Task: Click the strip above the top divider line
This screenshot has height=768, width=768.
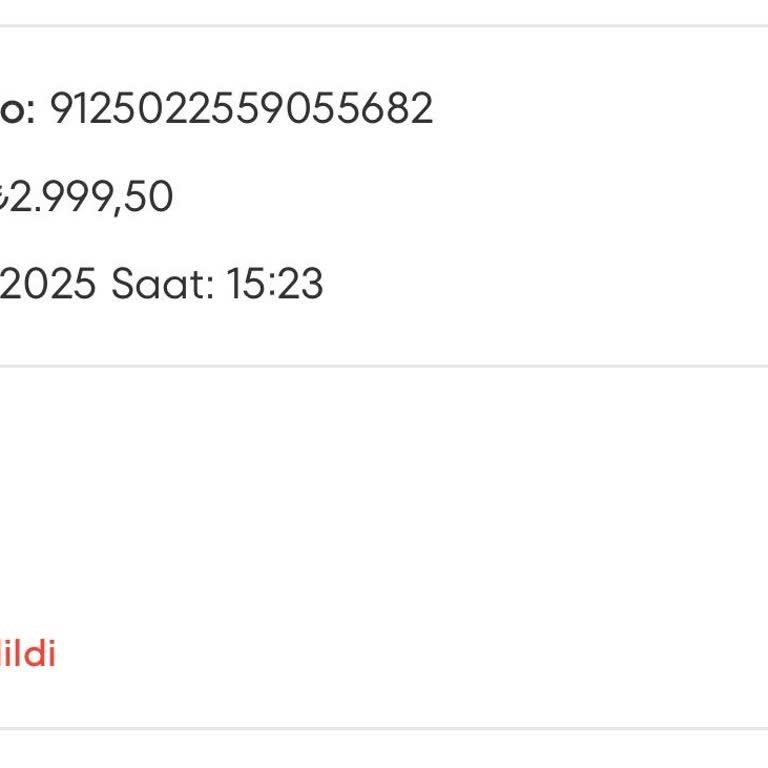Action: coord(384,11)
